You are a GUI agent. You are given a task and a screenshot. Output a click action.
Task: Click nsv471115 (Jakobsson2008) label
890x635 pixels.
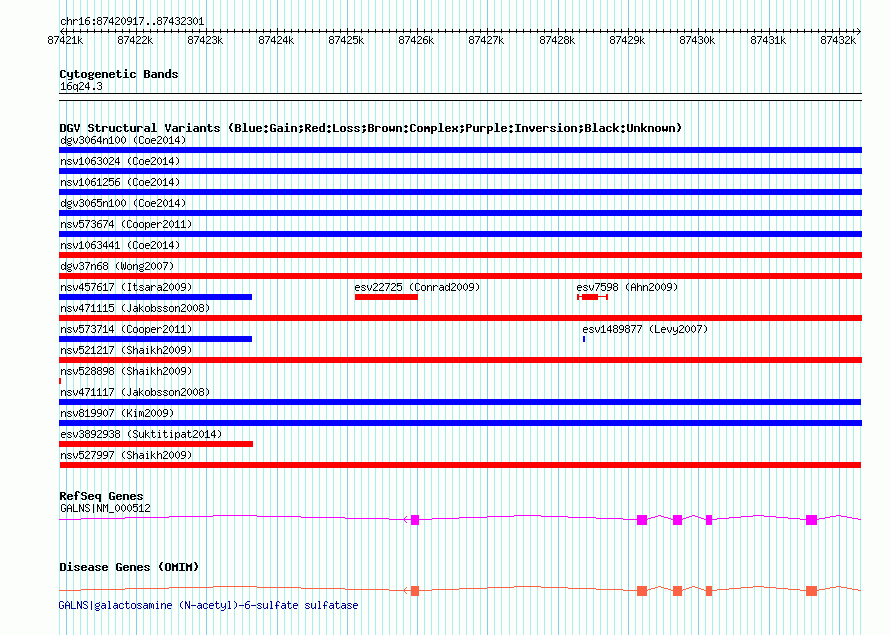pyautogui.click(x=135, y=308)
